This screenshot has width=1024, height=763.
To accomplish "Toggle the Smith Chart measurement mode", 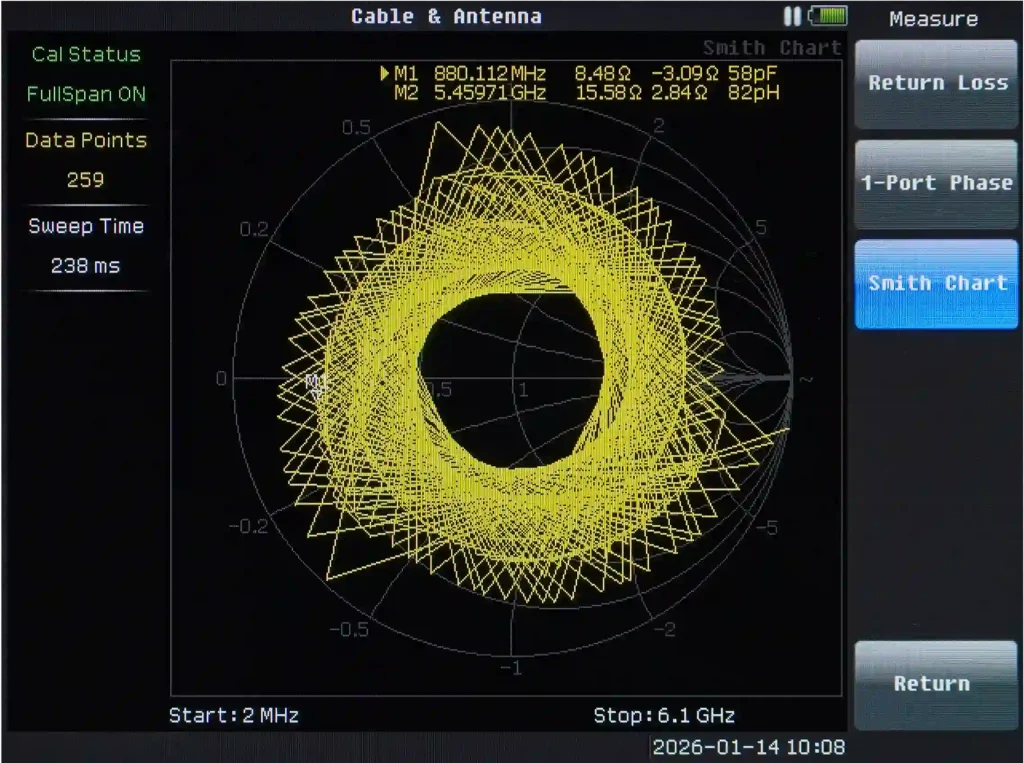I will pos(935,283).
